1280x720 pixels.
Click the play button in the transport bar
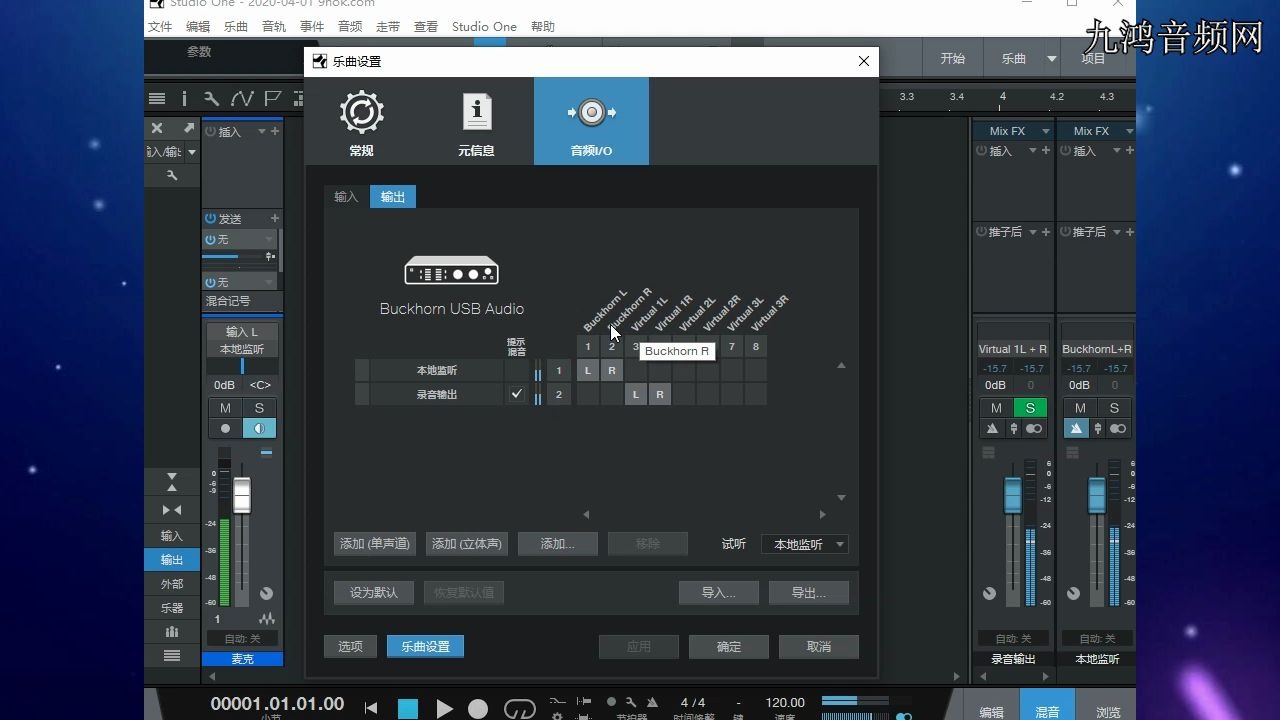[x=445, y=708]
